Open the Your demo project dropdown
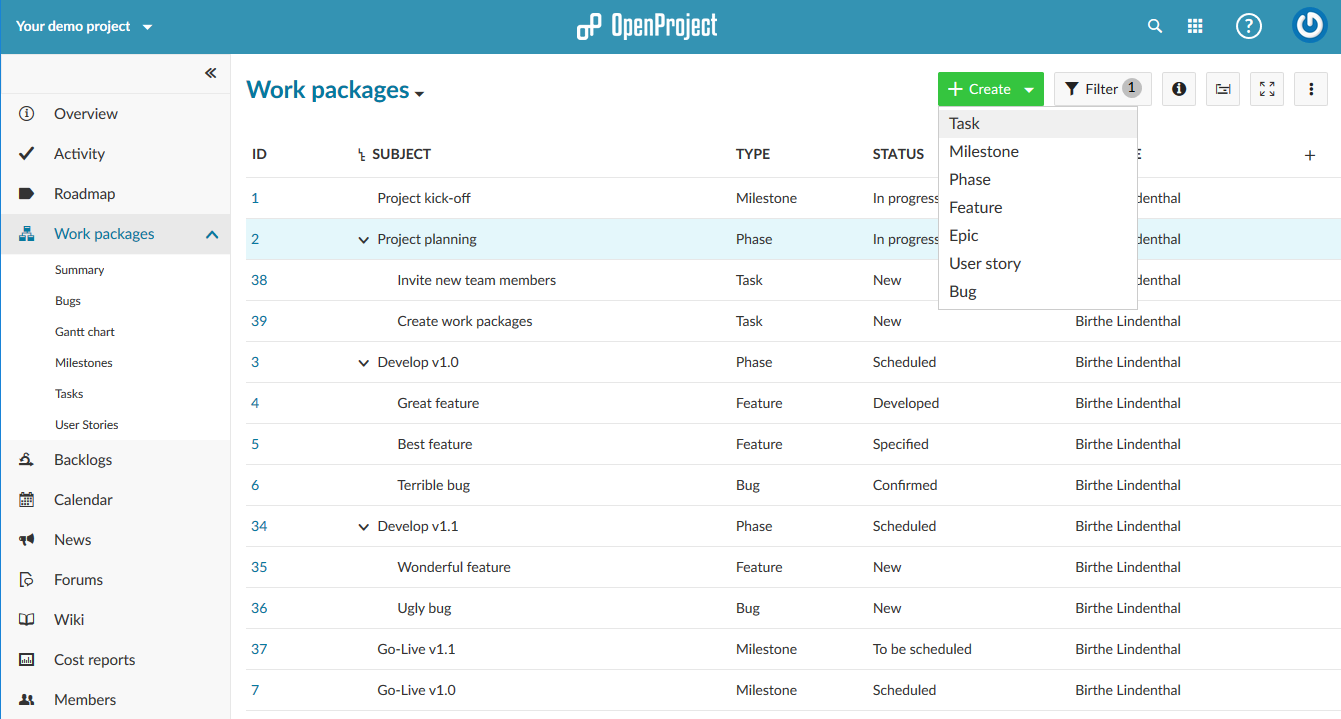 coord(84,27)
